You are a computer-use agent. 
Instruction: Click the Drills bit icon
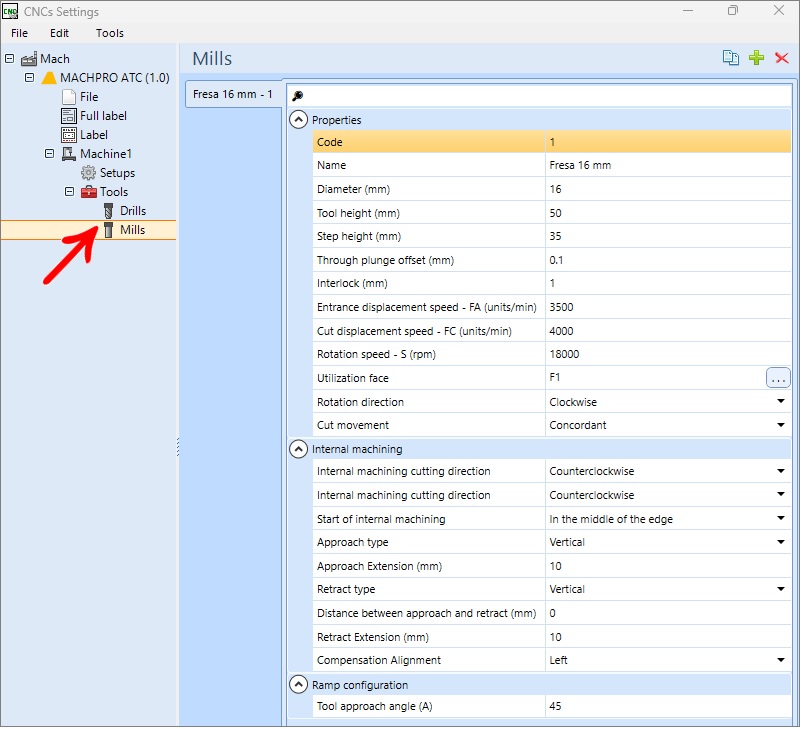tap(108, 211)
